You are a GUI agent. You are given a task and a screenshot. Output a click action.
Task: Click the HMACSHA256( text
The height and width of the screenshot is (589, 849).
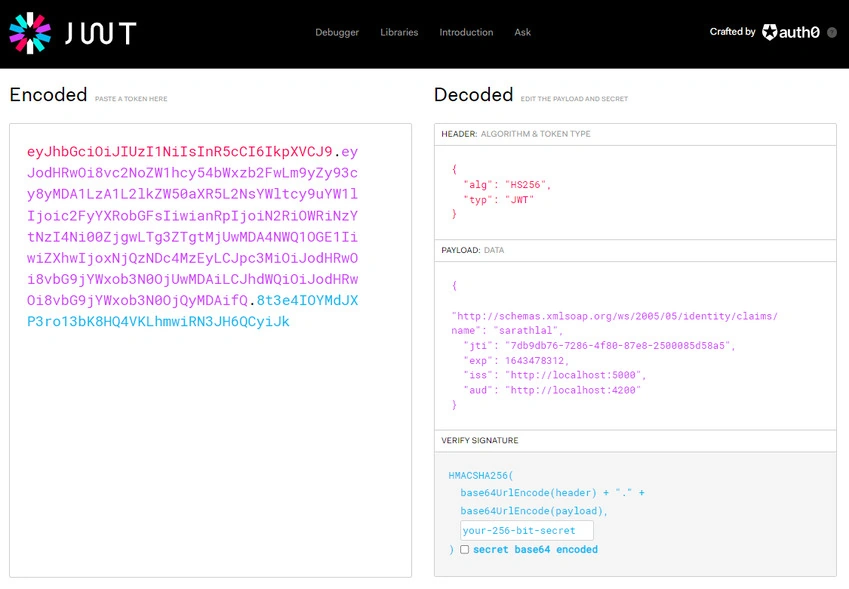coord(480,475)
